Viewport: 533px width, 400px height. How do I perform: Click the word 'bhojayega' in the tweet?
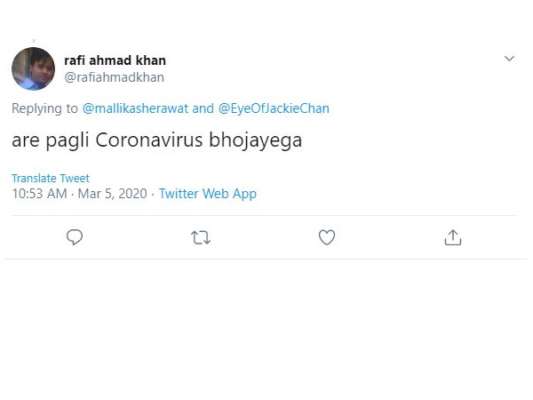[x=255, y=140]
